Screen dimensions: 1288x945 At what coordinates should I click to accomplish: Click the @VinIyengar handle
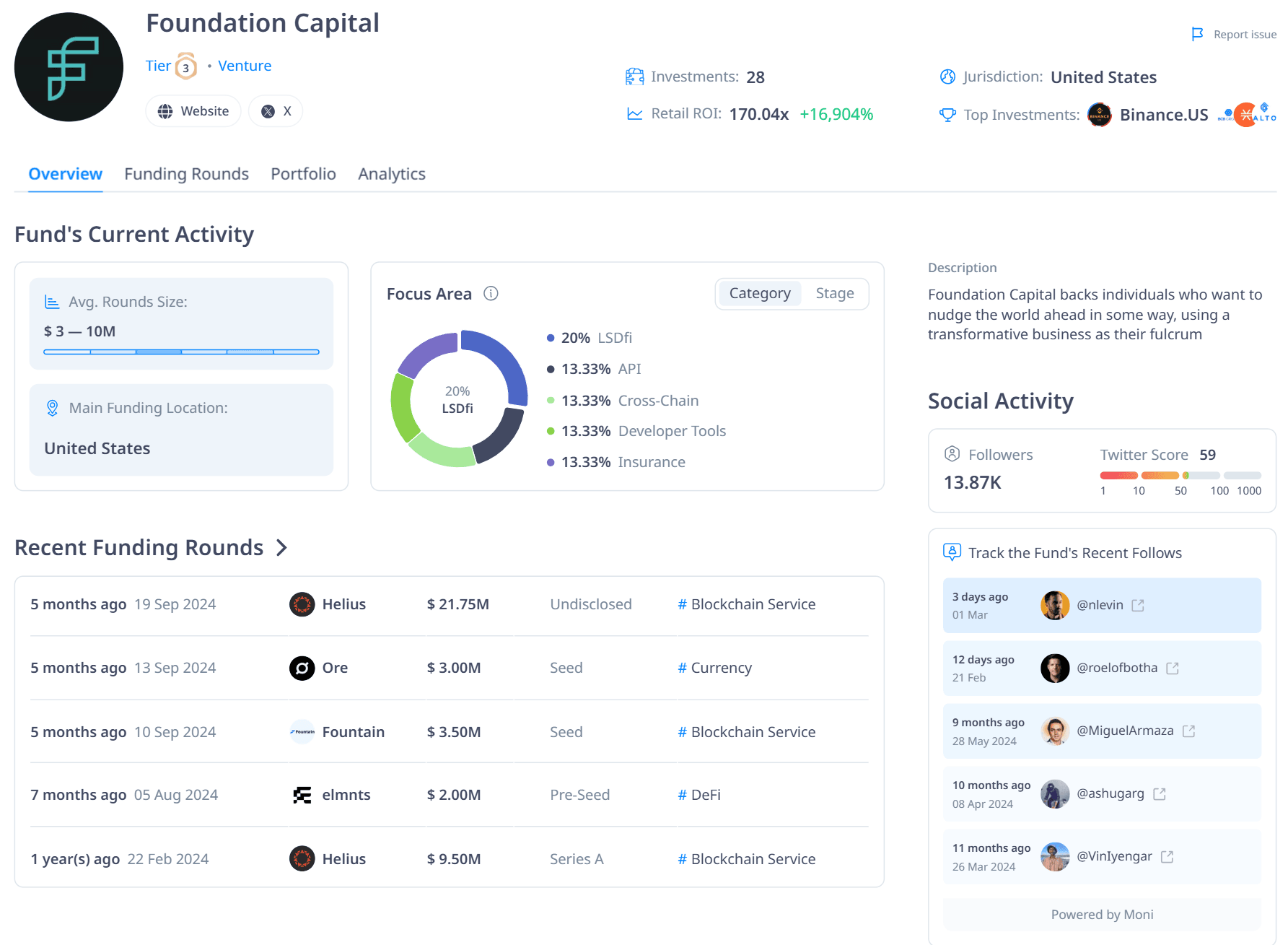click(1114, 856)
